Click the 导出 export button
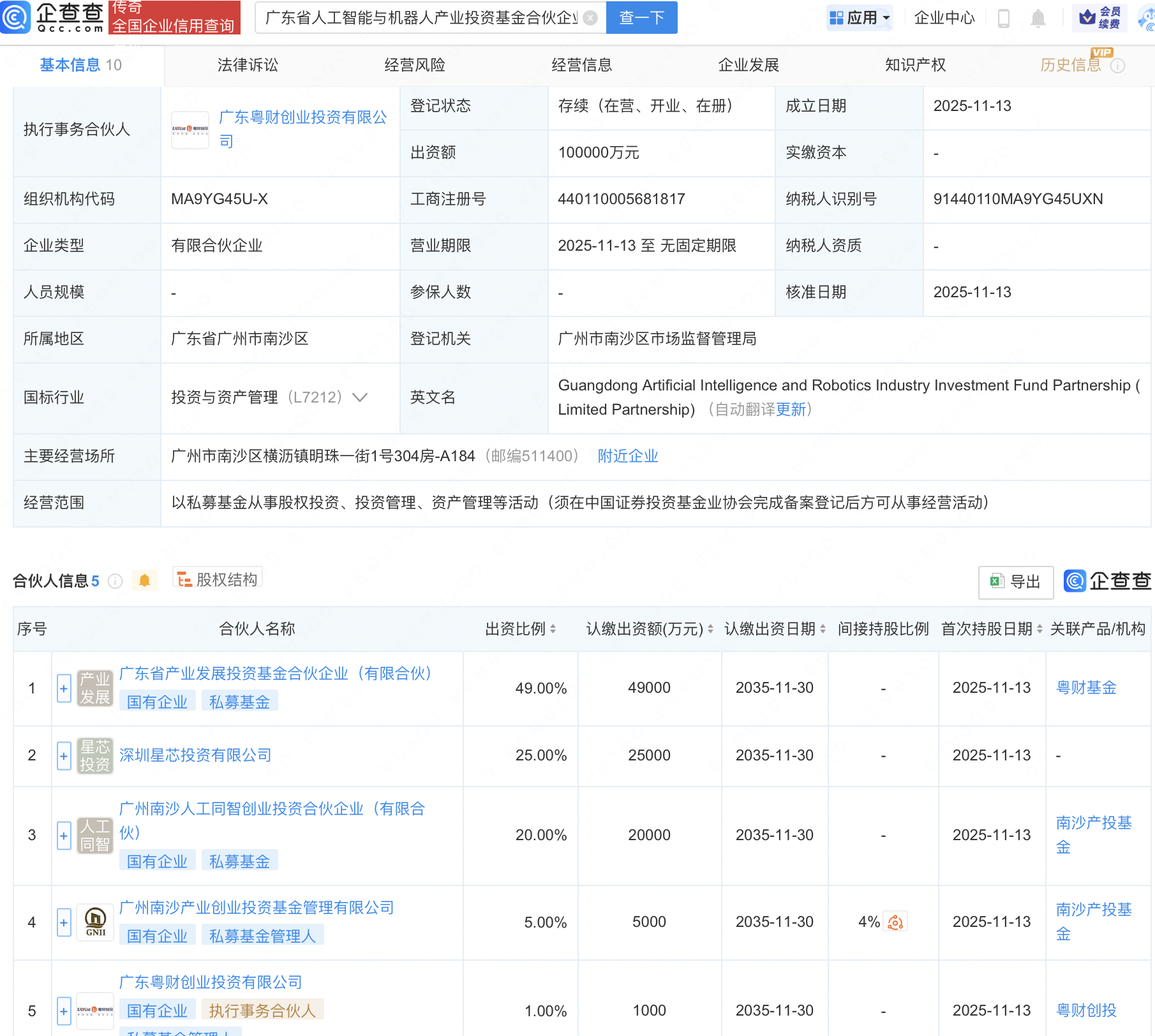The image size is (1155, 1036). tap(1015, 582)
